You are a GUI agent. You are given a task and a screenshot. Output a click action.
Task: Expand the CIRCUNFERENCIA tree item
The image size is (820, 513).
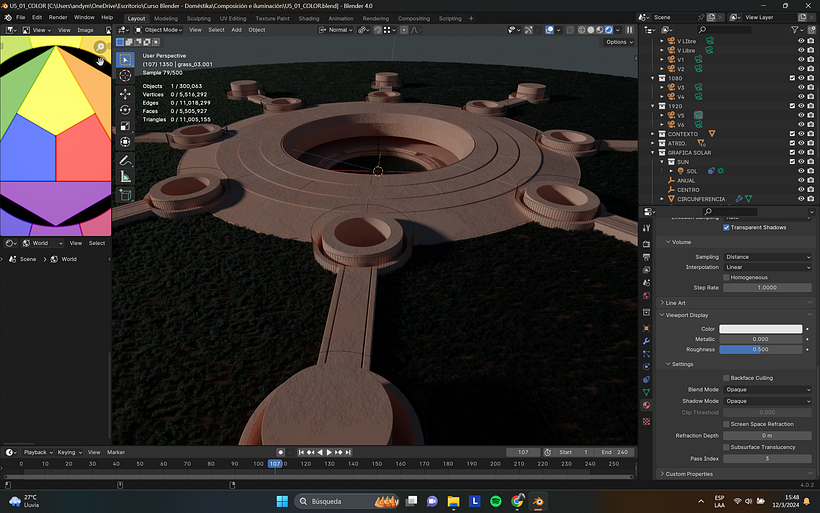[662, 199]
